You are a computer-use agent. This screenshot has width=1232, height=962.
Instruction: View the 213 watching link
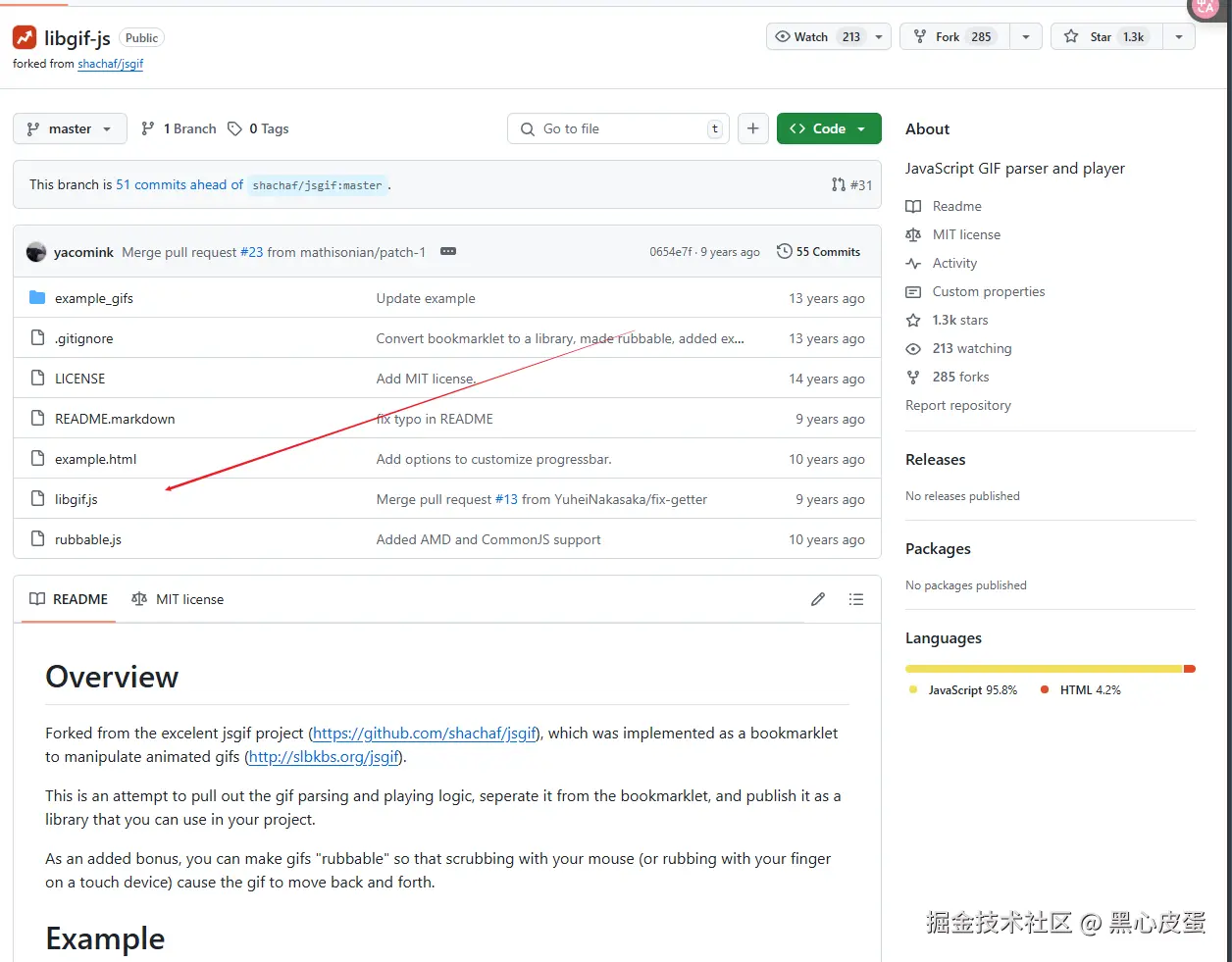[972, 348]
